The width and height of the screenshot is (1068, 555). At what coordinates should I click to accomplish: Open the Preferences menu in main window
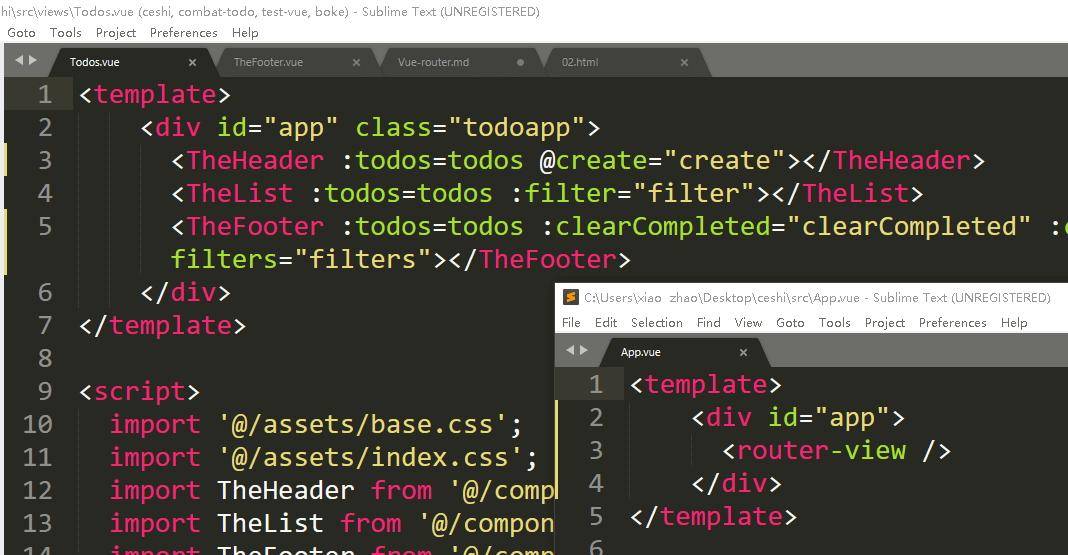(183, 33)
